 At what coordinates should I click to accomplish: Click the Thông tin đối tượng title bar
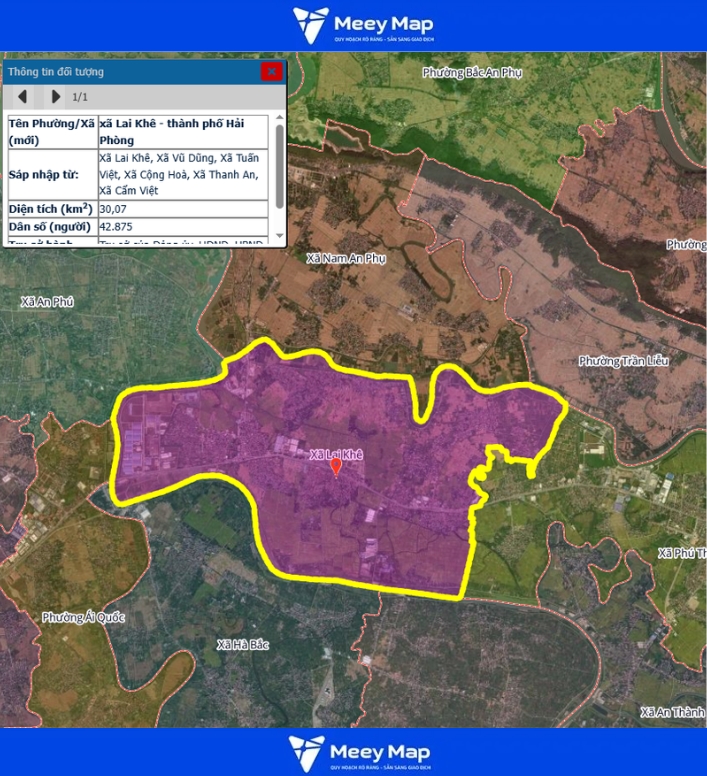pos(130,72)
